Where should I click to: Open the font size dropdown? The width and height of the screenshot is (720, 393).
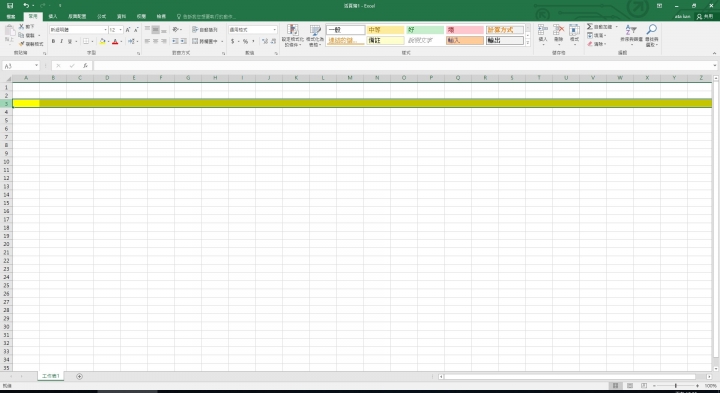[x=121, y=29]
